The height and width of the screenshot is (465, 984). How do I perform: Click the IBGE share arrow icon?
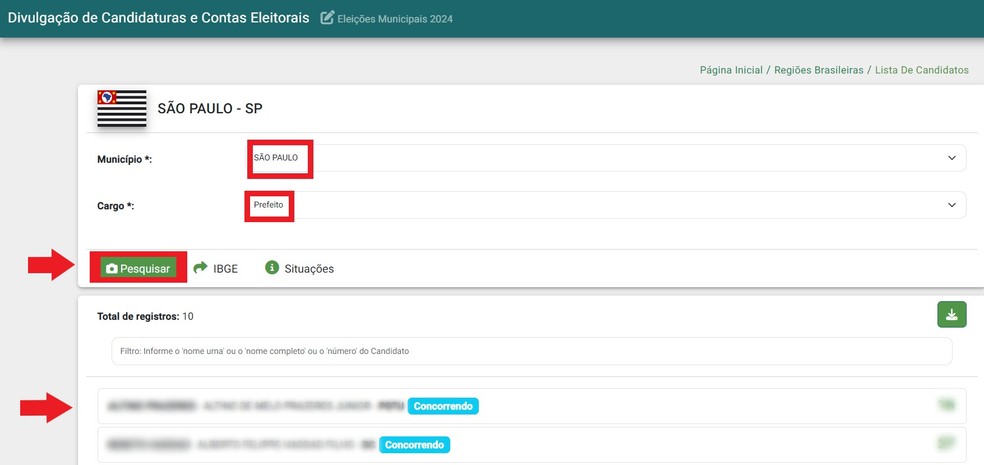[200, 268]
